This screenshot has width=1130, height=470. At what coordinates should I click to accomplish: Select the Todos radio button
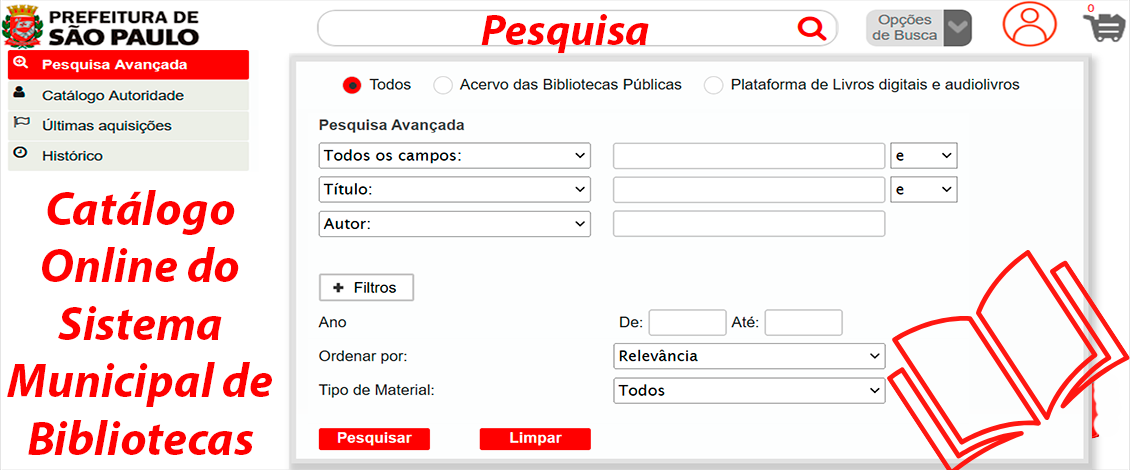[x=352, y=85]
